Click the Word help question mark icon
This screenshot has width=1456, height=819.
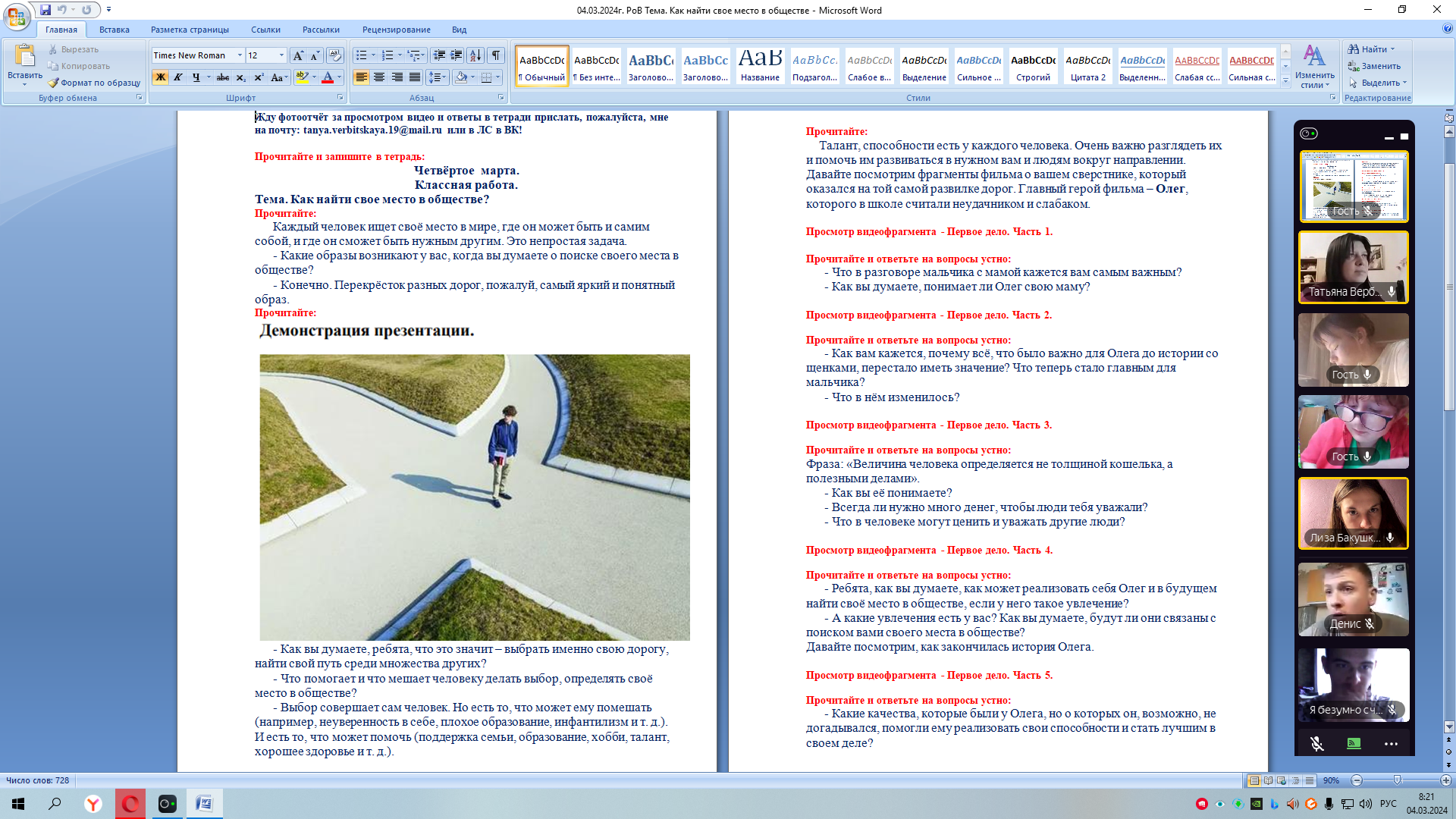(x=1448, y=29)
